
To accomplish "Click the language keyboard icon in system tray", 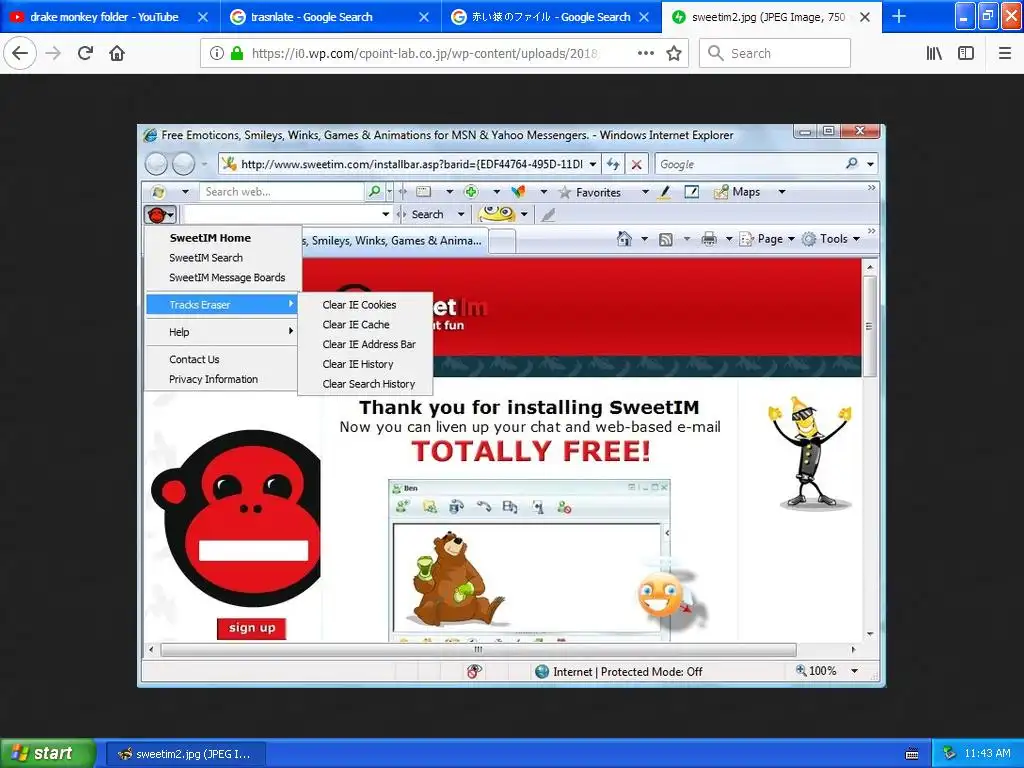I will tap(912, 754).
